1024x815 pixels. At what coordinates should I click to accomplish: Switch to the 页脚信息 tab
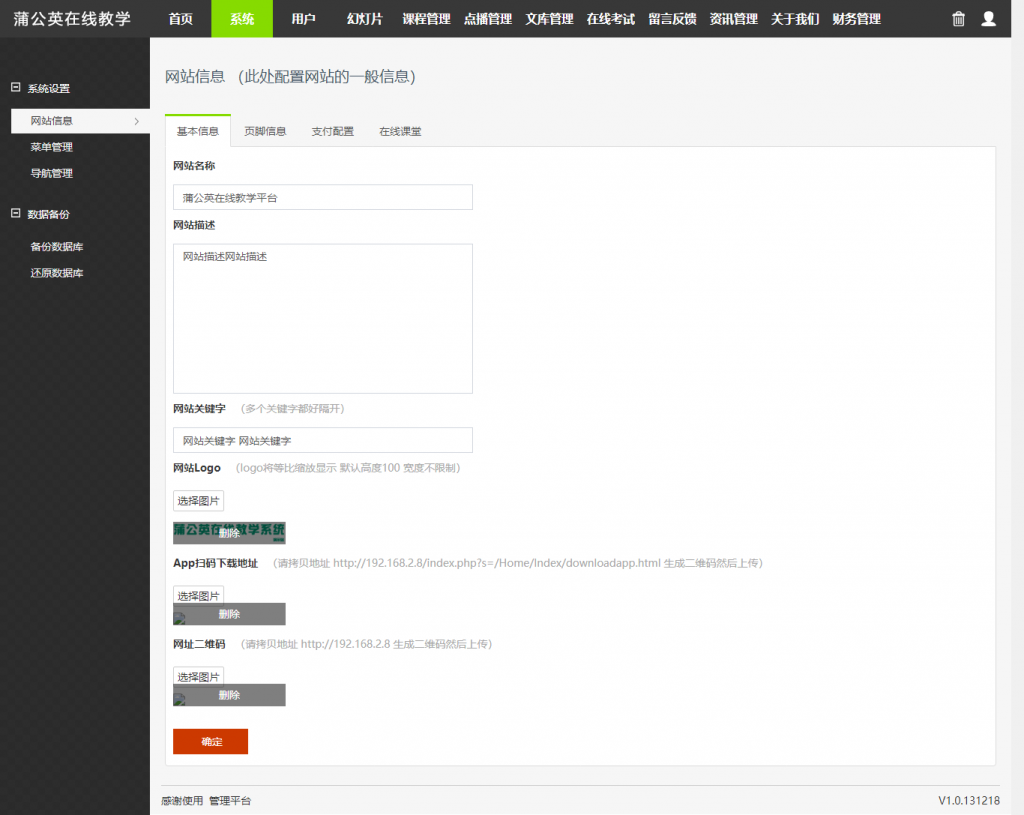click(265, 131)
